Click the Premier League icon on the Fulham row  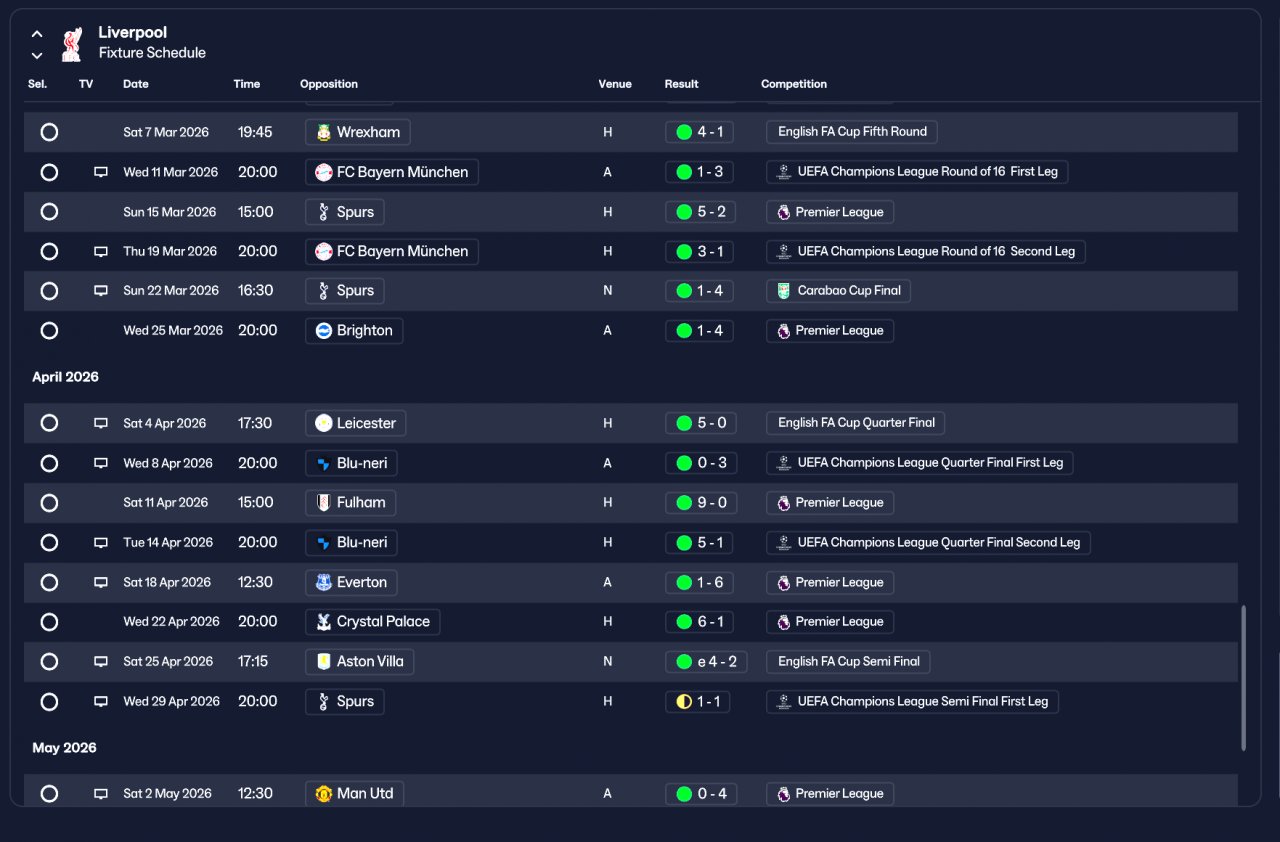click(783, 503)
